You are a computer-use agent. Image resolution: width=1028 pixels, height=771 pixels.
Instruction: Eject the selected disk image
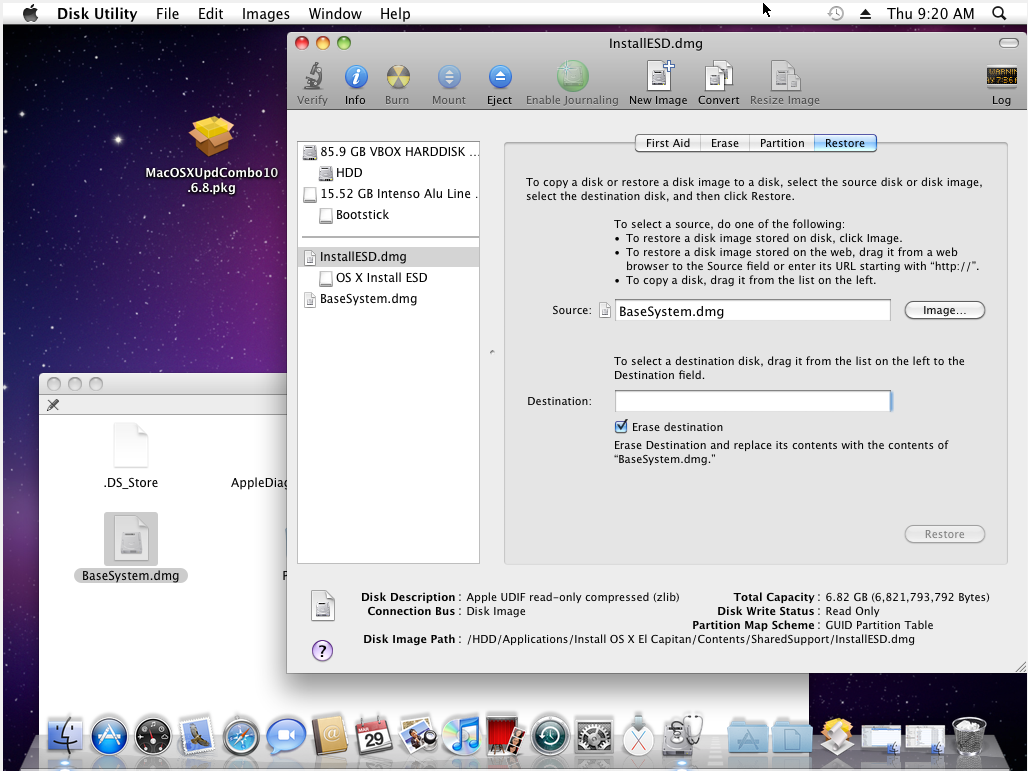tap(499, 78)
